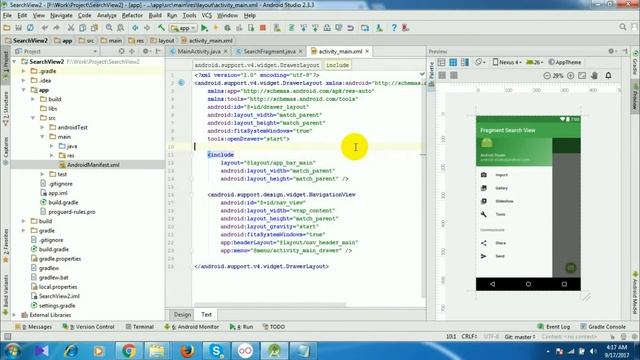This screenshot has width=640, height=360.
Task: Toggle Blueprint view mode in Preview
Action: coord(453,62)
